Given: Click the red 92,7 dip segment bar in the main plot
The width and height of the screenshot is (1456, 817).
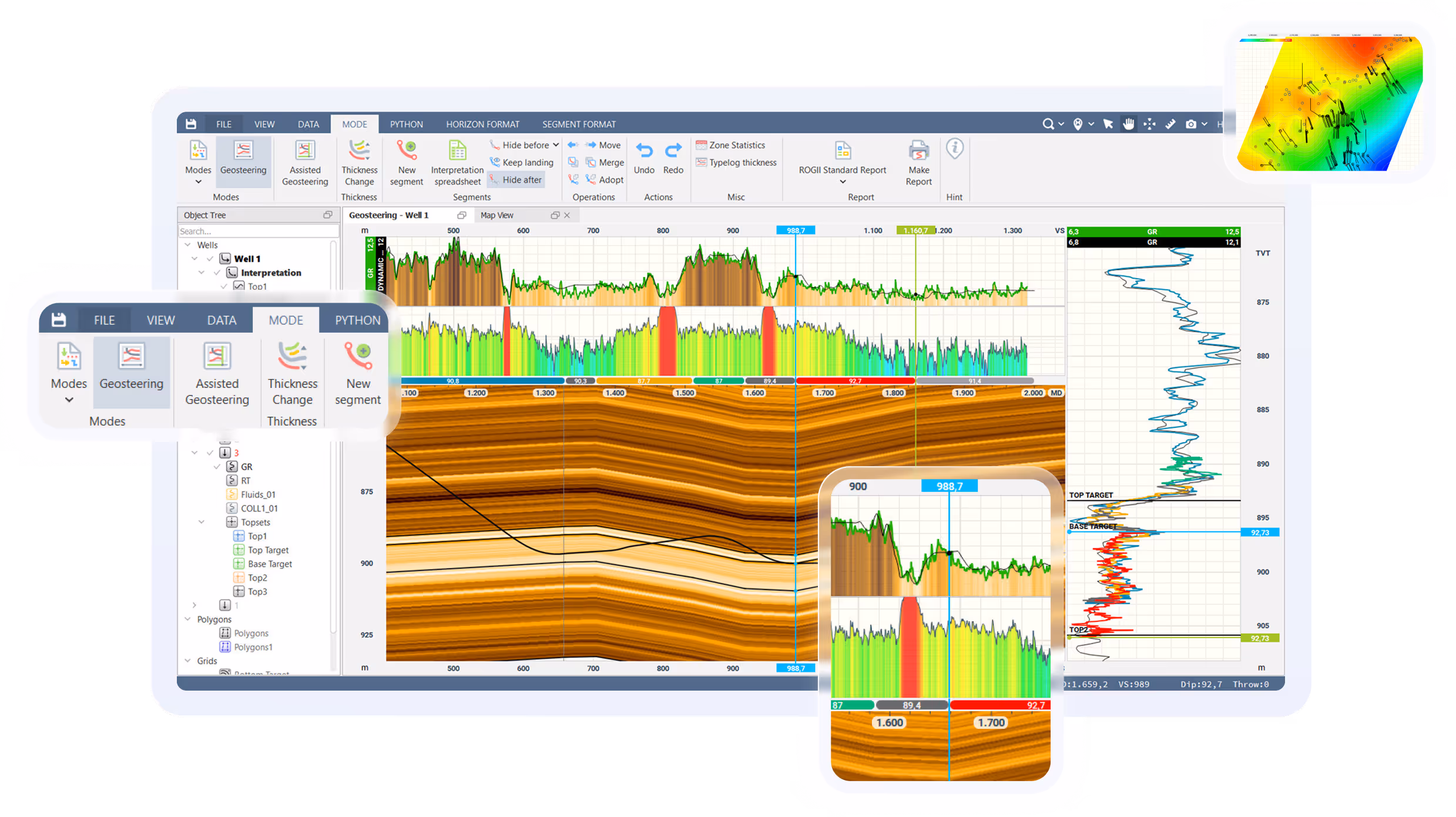Looking at the screenshot, I should tap(855, 381).
